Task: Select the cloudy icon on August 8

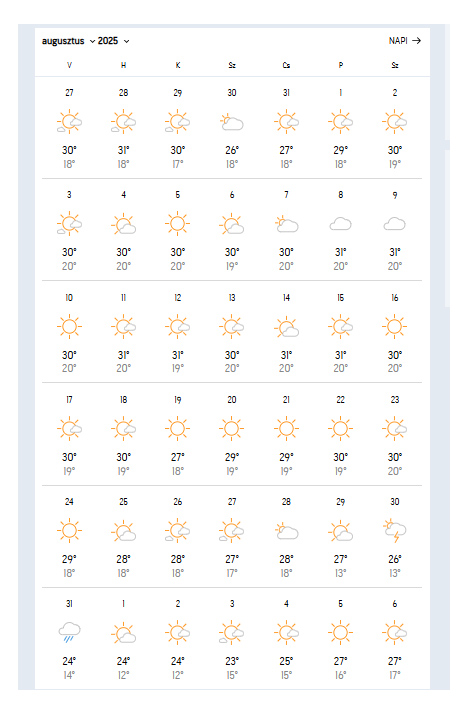Action: pyautogui.click(x=340, y=224)
